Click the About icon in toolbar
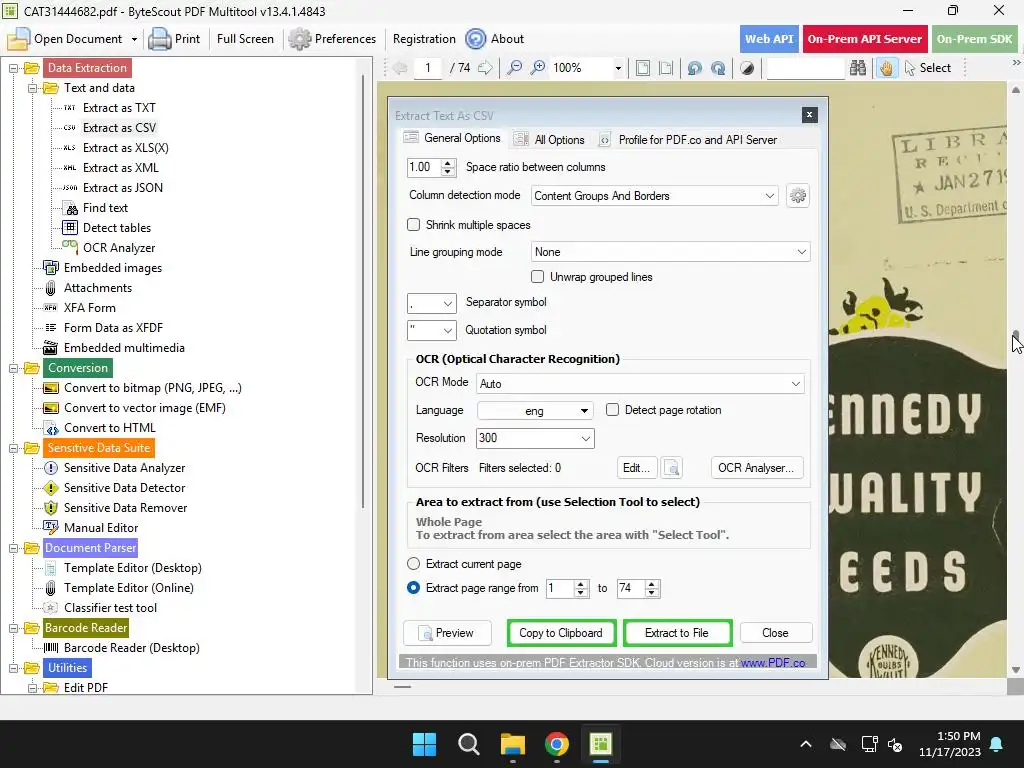Screen dimensions: 1024x768 coord(475,39)
